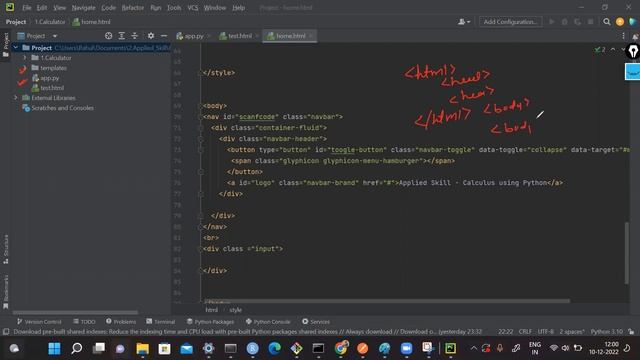
Task: Click the editor vertical scrollbar thumb
Action: click(x=627, y=253)
